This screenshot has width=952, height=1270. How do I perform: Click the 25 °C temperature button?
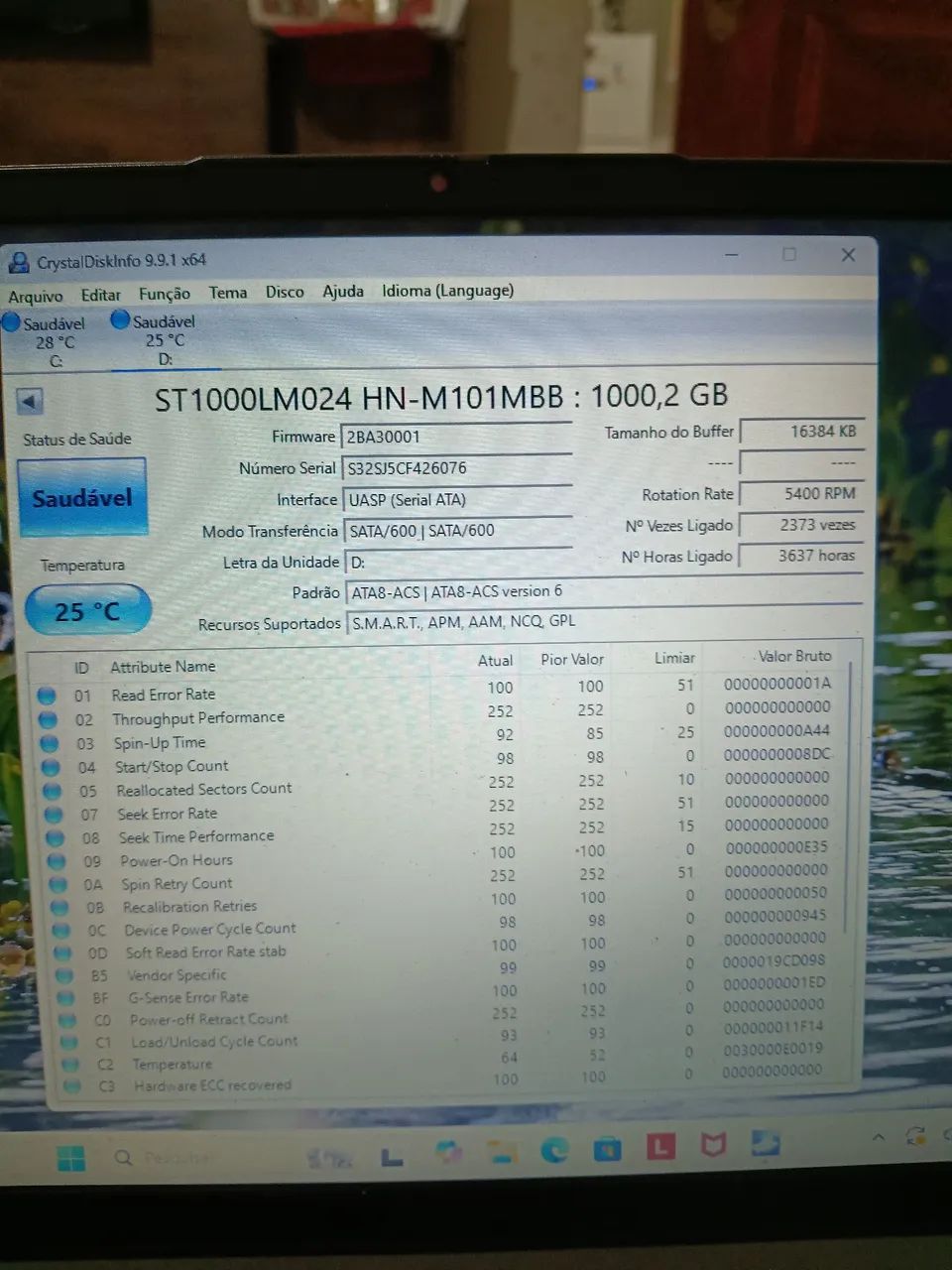pyautogui.click(x=87, y=610)
